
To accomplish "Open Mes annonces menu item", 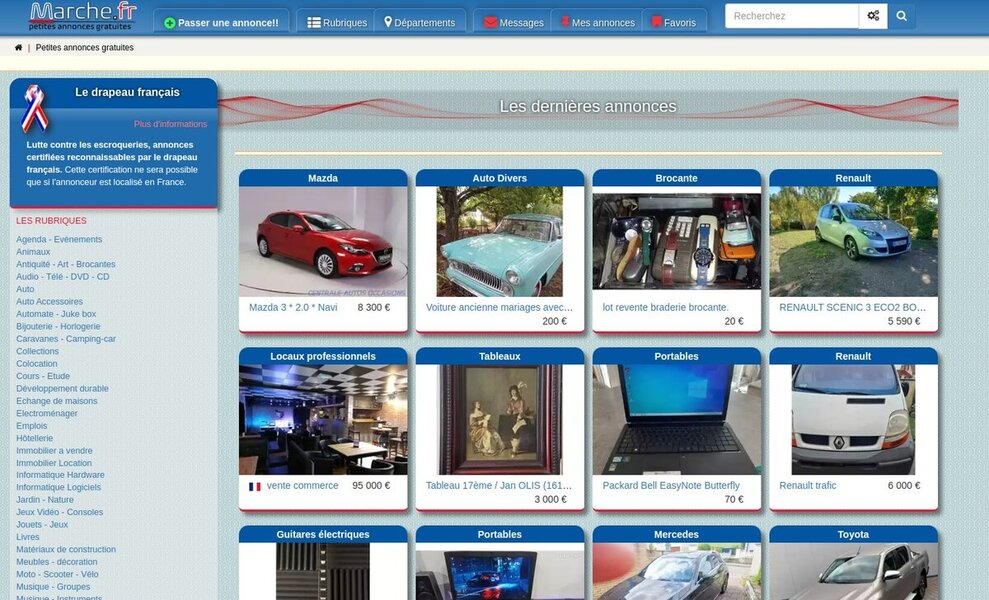I will point(597,23).
